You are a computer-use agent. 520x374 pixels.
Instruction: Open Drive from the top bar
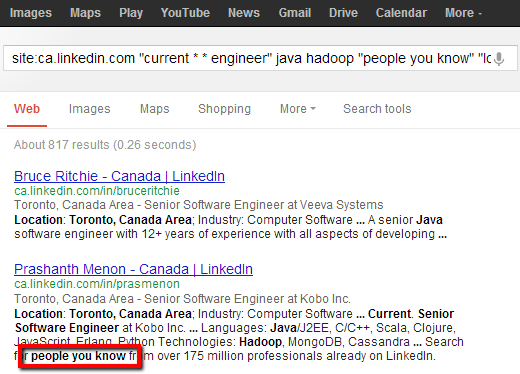pyautogui.click(x=343, y=13)
